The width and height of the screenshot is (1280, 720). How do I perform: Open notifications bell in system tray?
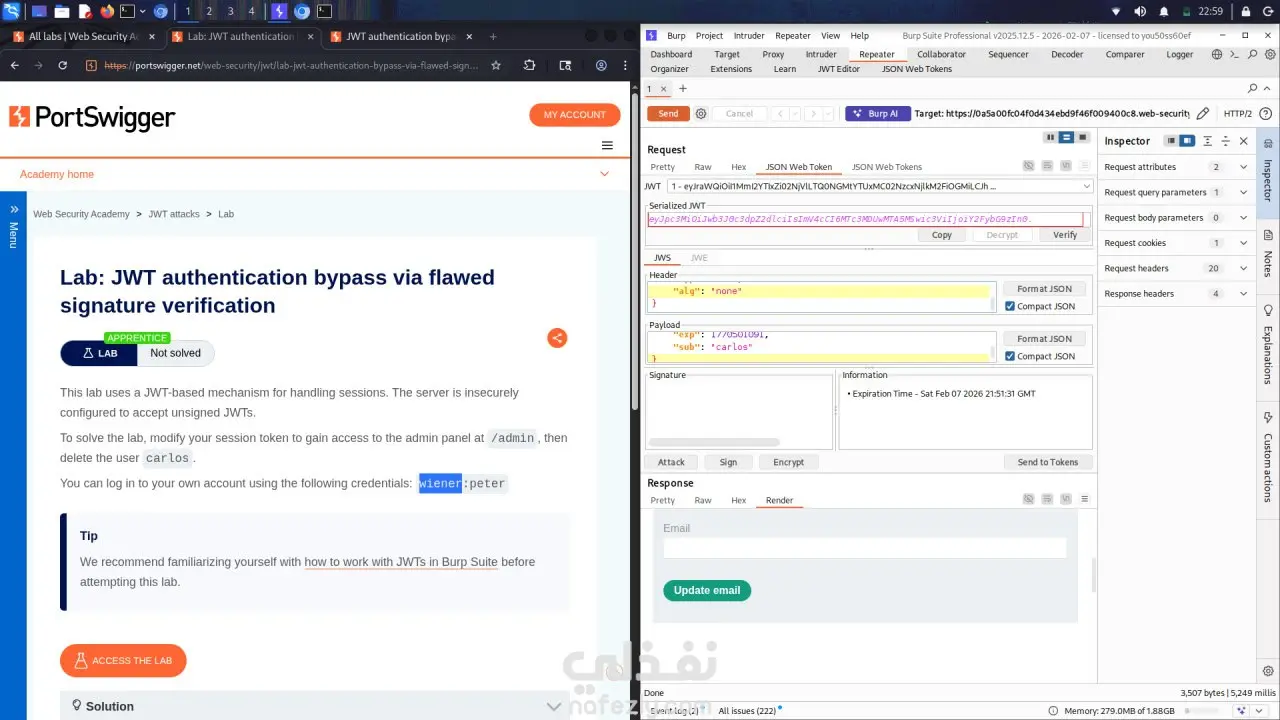1164,11
